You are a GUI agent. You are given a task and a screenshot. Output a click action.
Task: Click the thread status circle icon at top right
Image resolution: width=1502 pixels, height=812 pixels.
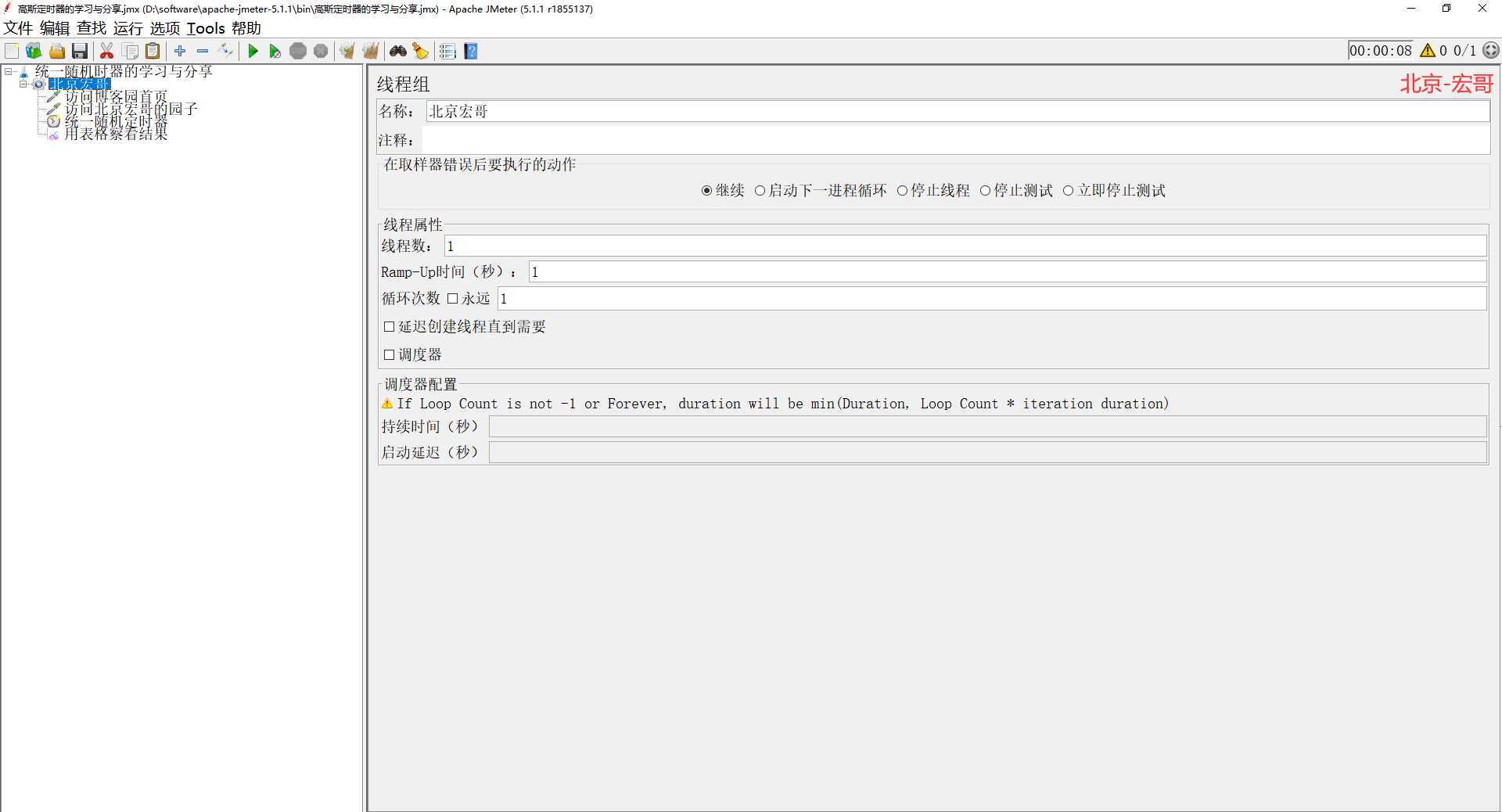[x=1491, y=50]
